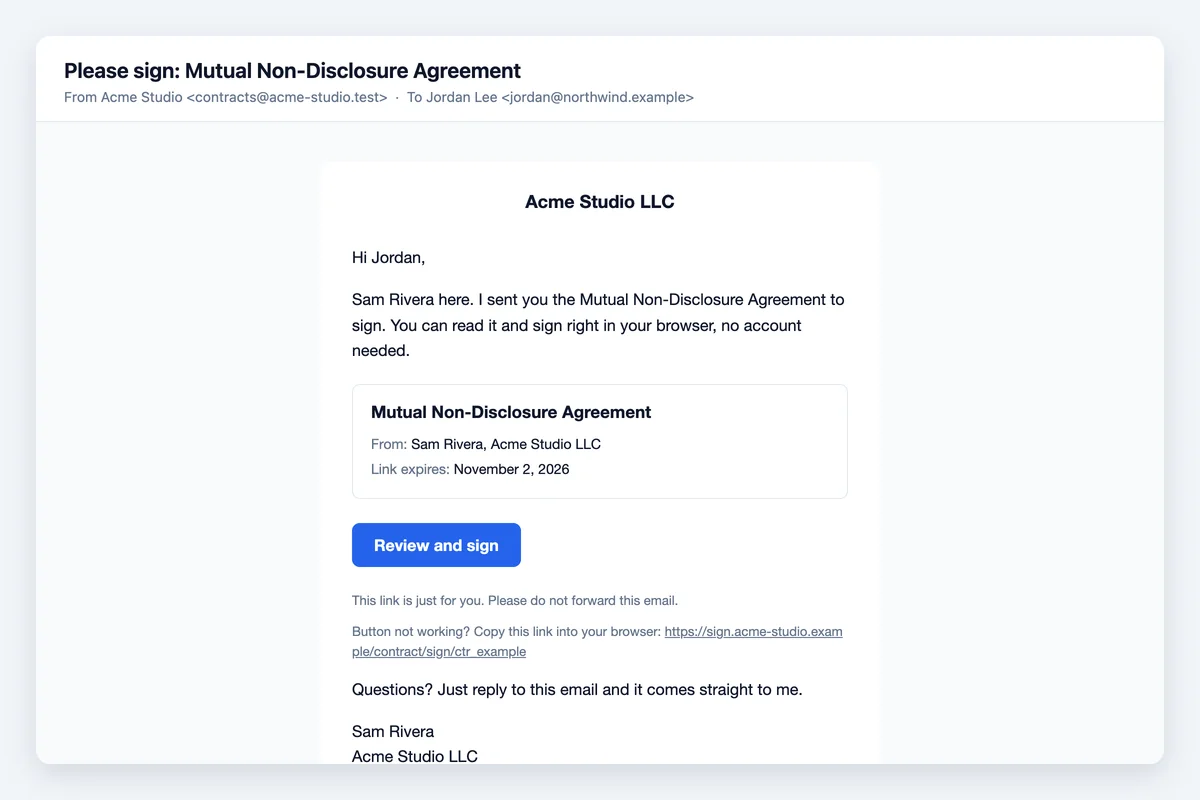
Task: Click 'Questions? Just reply to this email' sentence
Action: [x=577, y=690]
